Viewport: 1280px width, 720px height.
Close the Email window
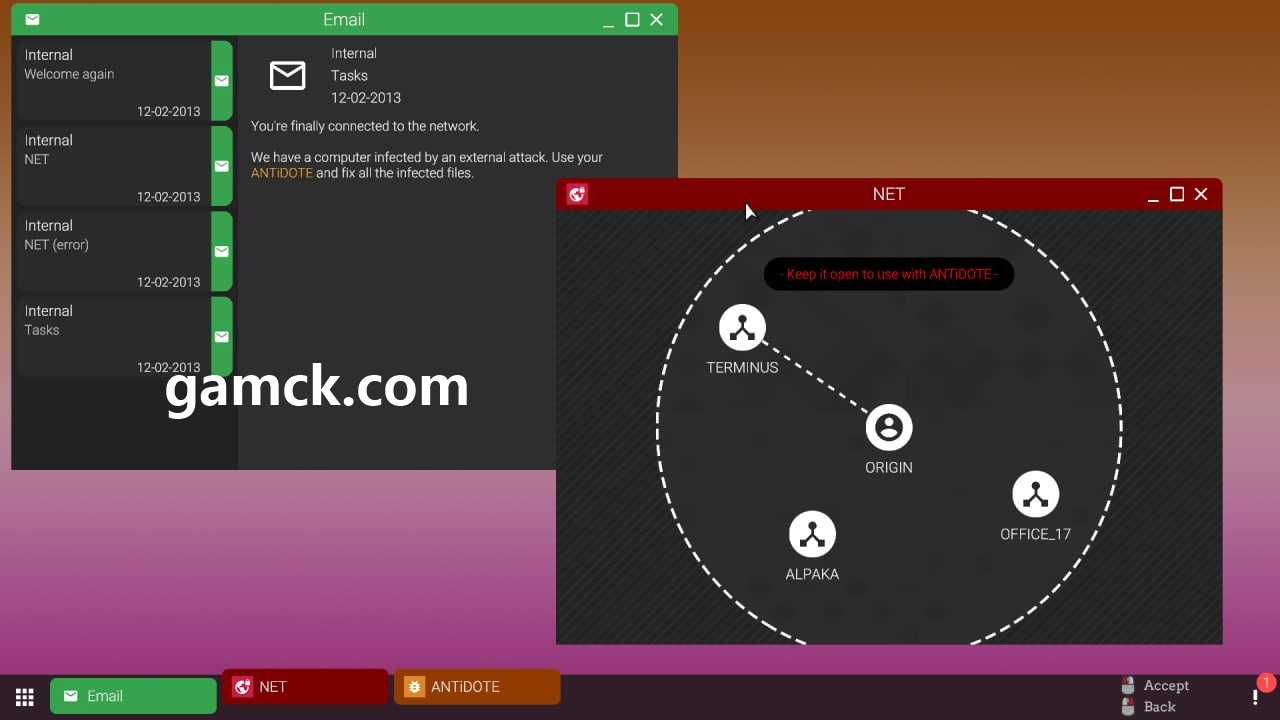pyautogui.click(x=656, y=20)
